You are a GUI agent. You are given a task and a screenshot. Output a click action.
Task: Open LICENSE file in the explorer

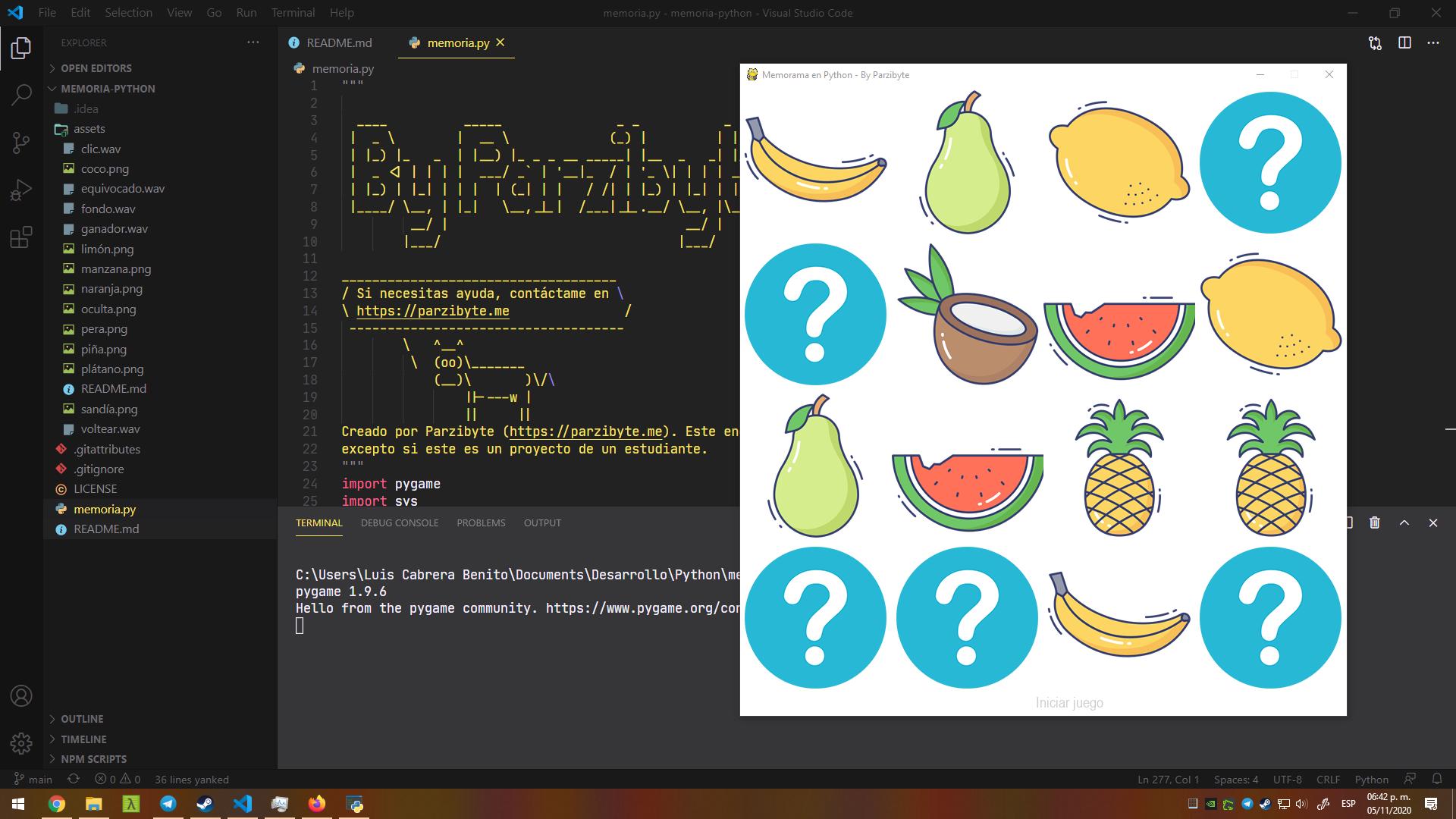(x=95, y=489)
